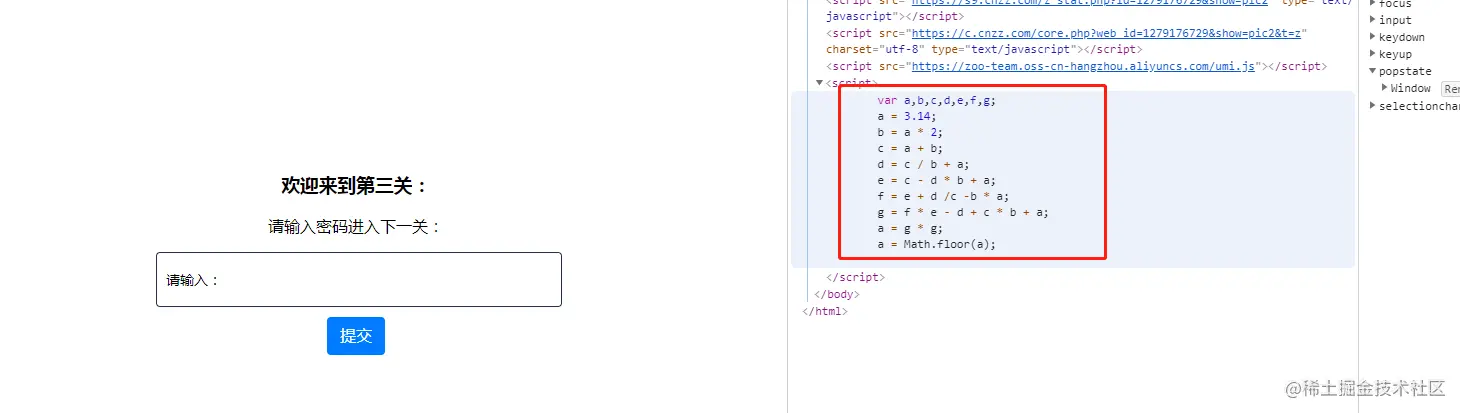Select the 'd = c / b + a;' line
The image size is (1460, 413).
[x=922, y=164]
